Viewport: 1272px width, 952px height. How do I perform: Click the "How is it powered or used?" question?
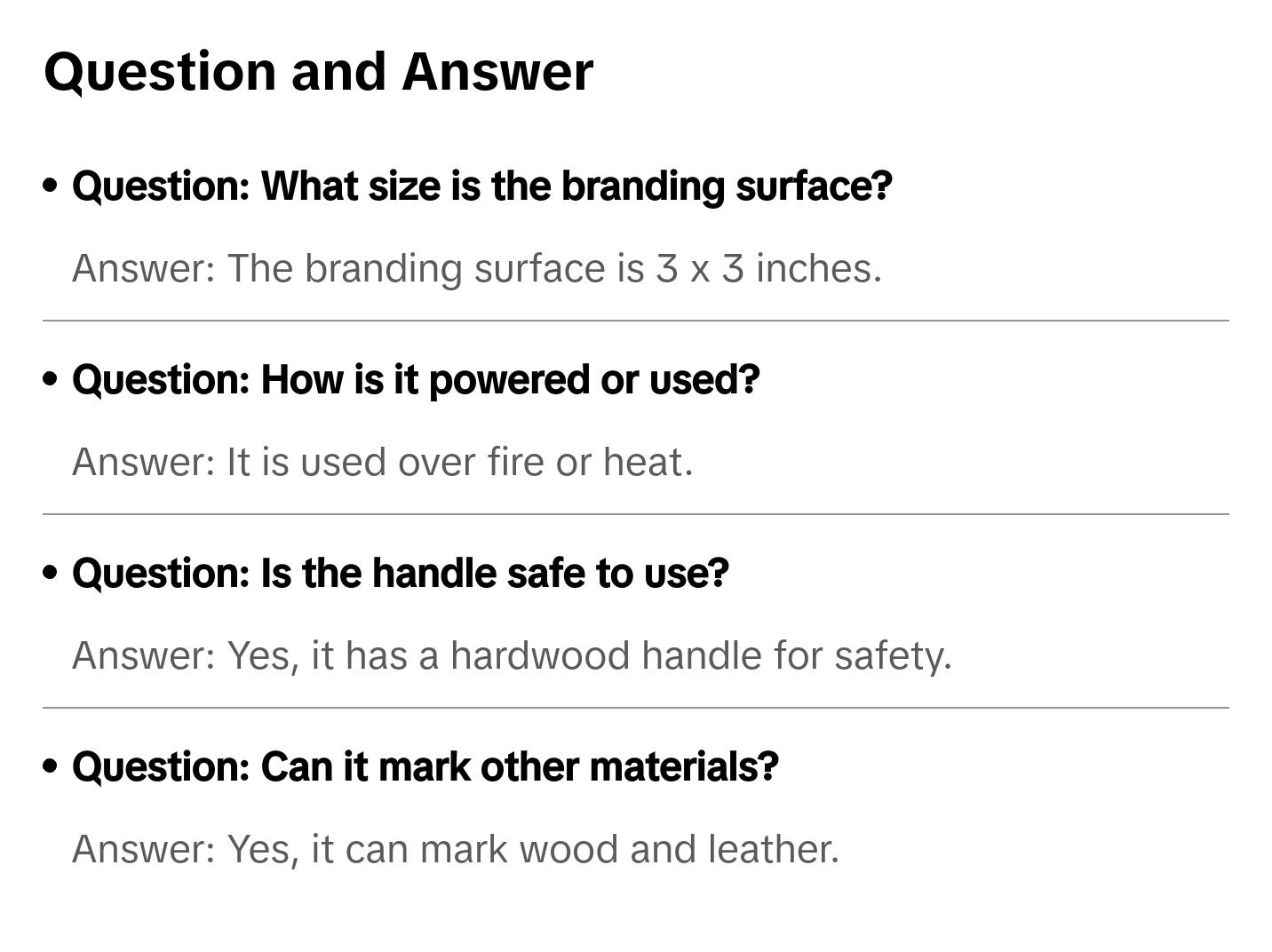(416, 380)
